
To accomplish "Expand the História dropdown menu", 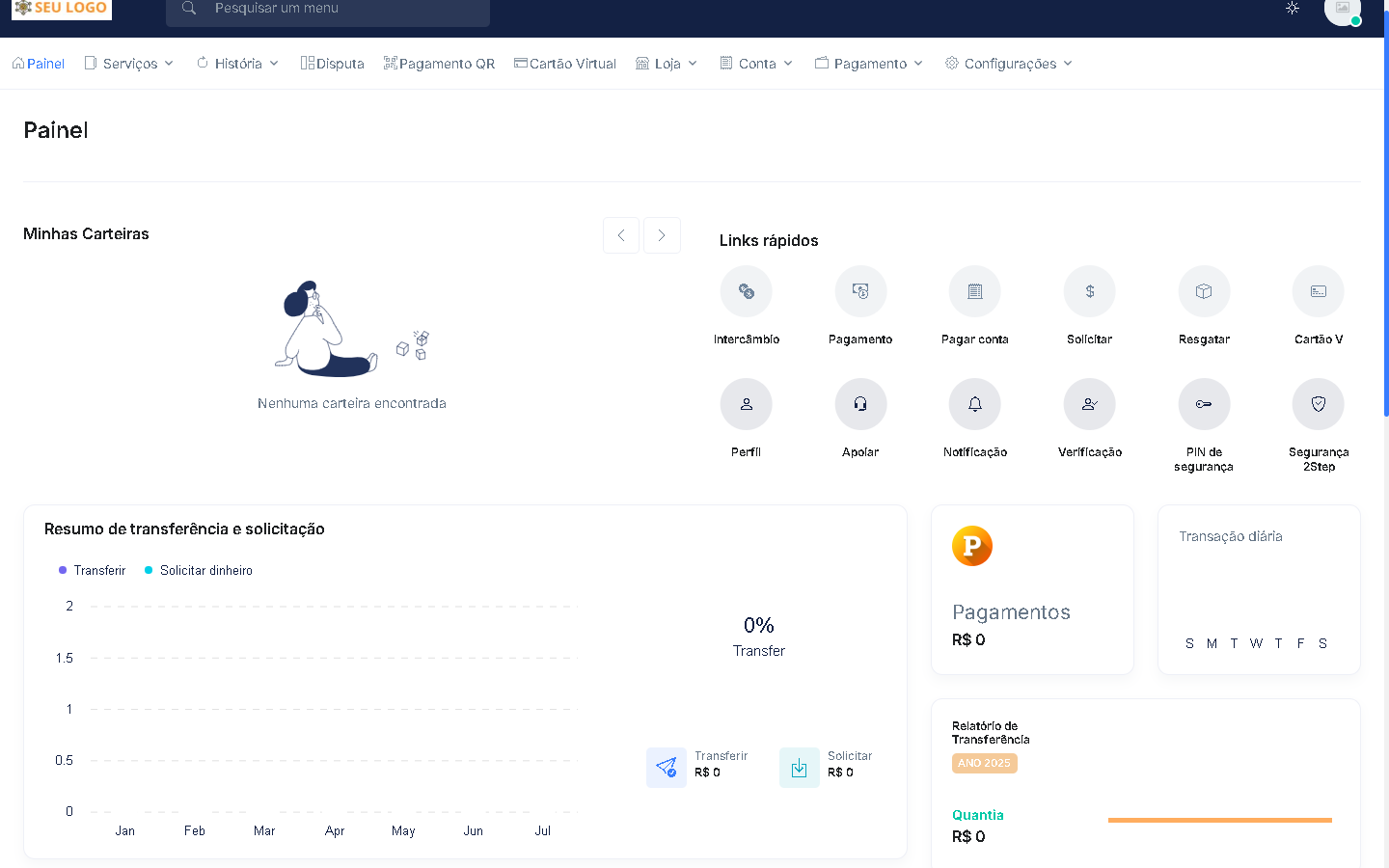I will (x=237, y=64).
